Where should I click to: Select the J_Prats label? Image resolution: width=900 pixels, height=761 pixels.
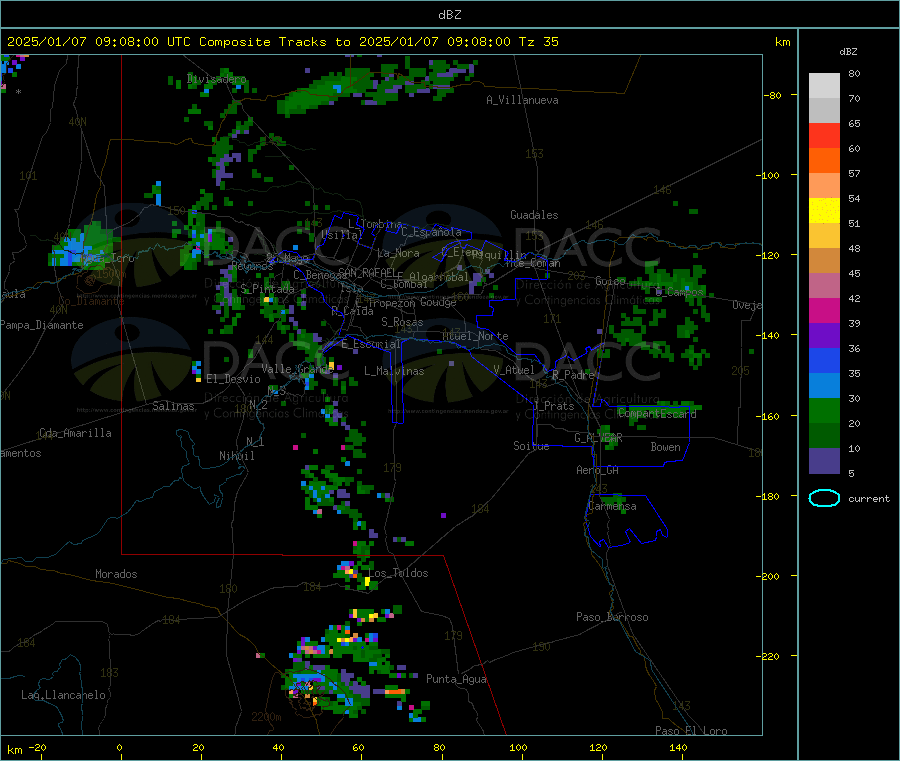click(554, 406)
